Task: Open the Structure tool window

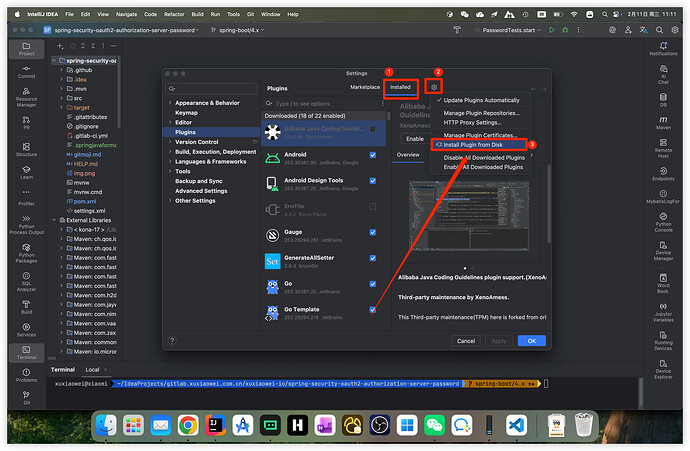Action: point(26,149)
